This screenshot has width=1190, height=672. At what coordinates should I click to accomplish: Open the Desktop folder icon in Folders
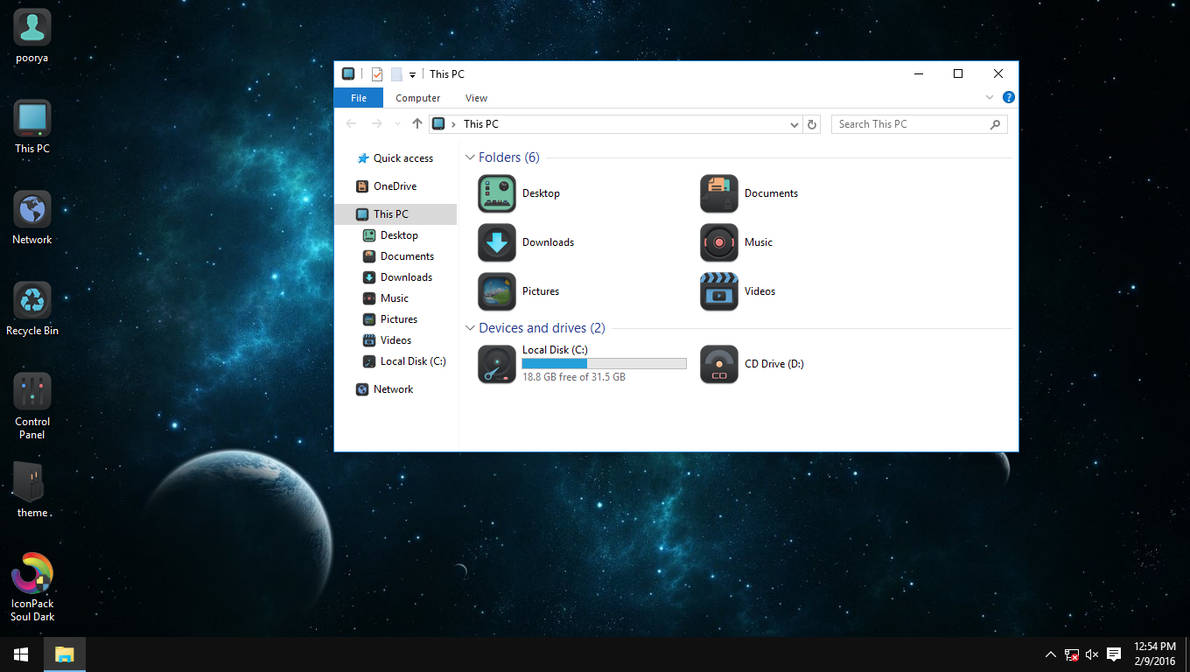[x=497, y=193]
